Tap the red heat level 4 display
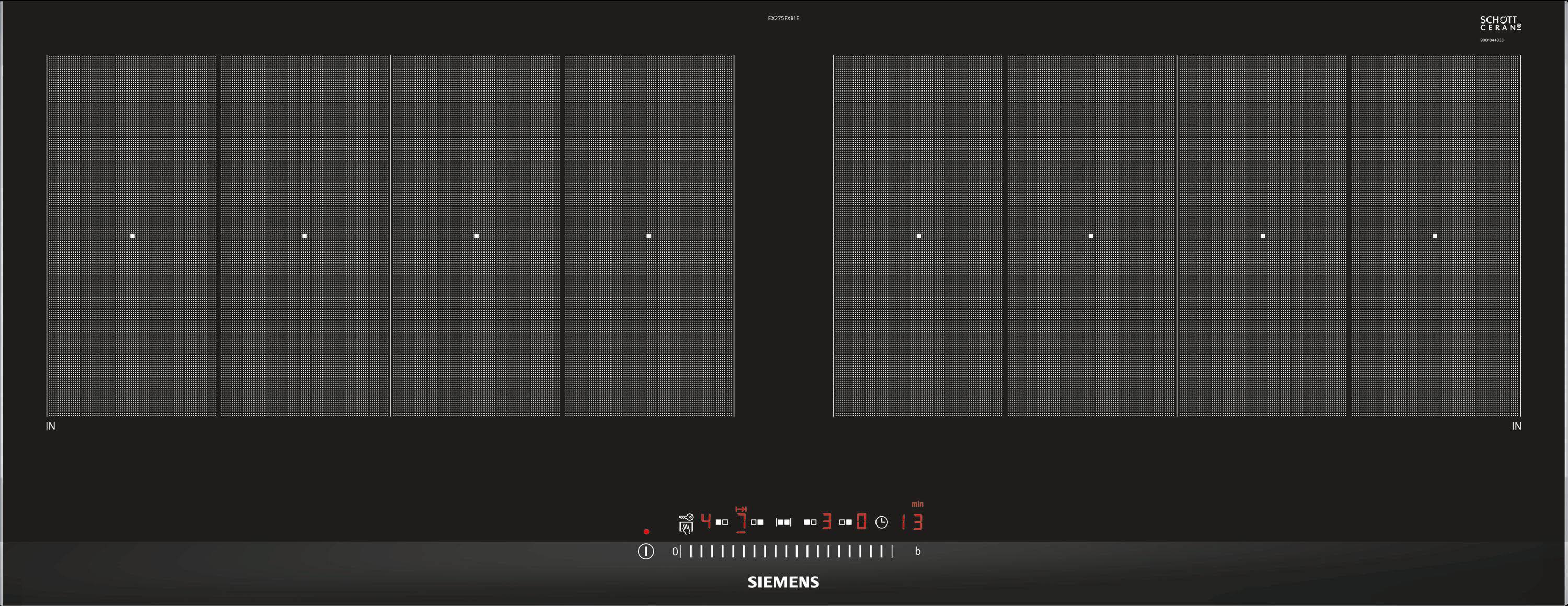Screen dimensions: 1568x606 [x=706, y=521]
